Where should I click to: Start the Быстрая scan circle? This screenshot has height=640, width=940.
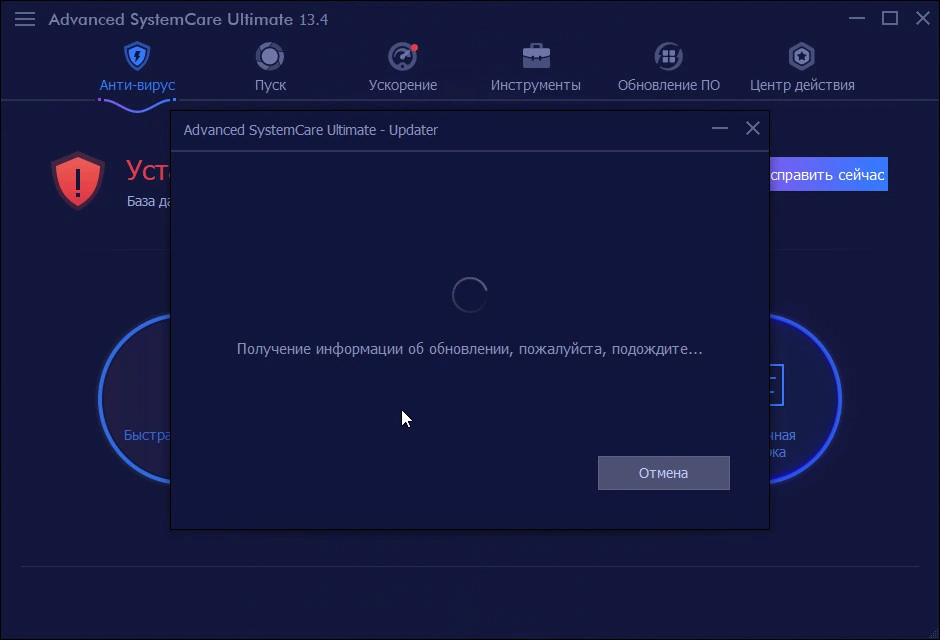[135, 399]
